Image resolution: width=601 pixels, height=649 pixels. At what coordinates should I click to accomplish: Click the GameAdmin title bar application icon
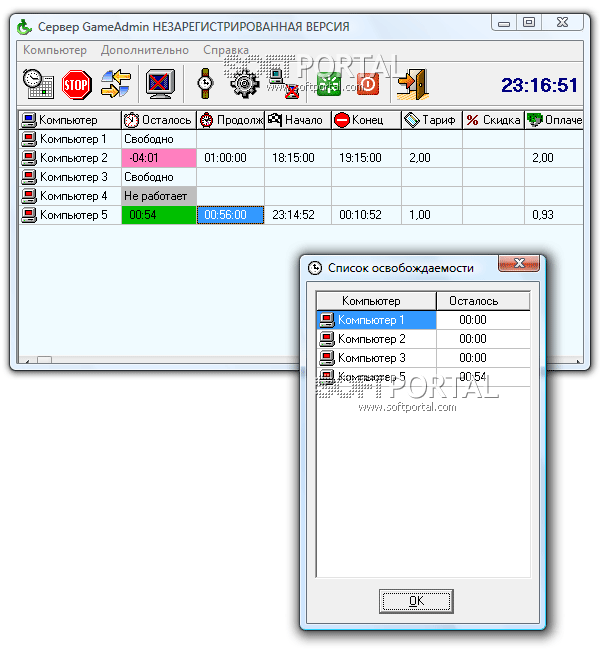tap(24, 27)
